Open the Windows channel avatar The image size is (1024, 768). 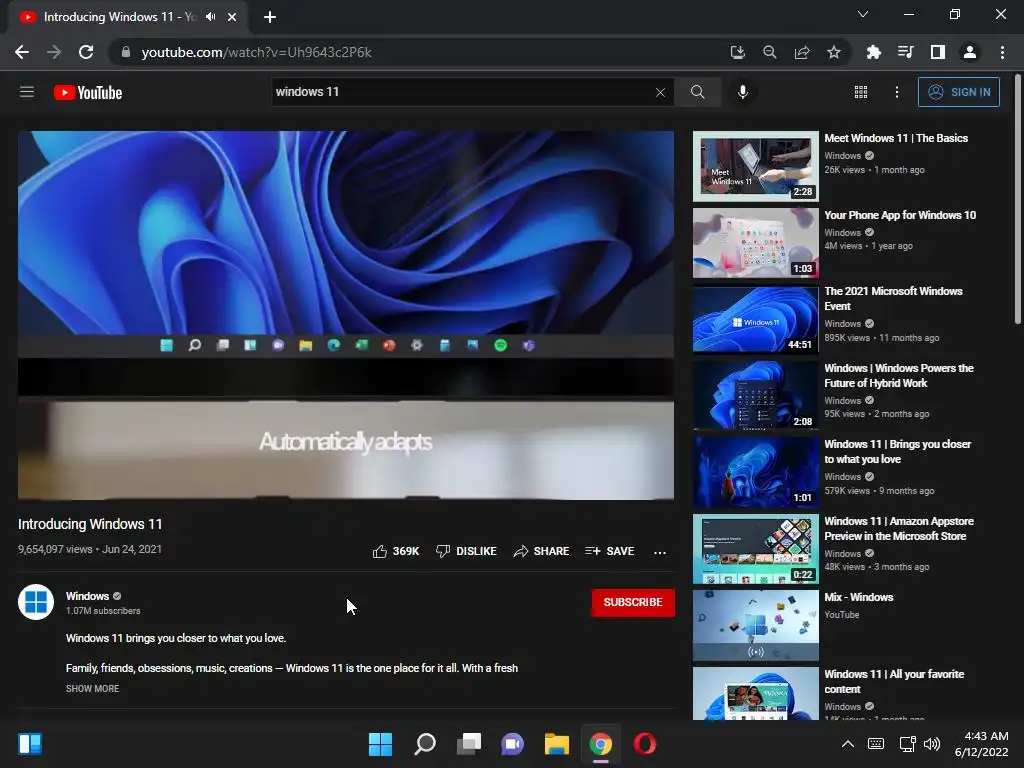pyautogui.click(x=36, y=601)
